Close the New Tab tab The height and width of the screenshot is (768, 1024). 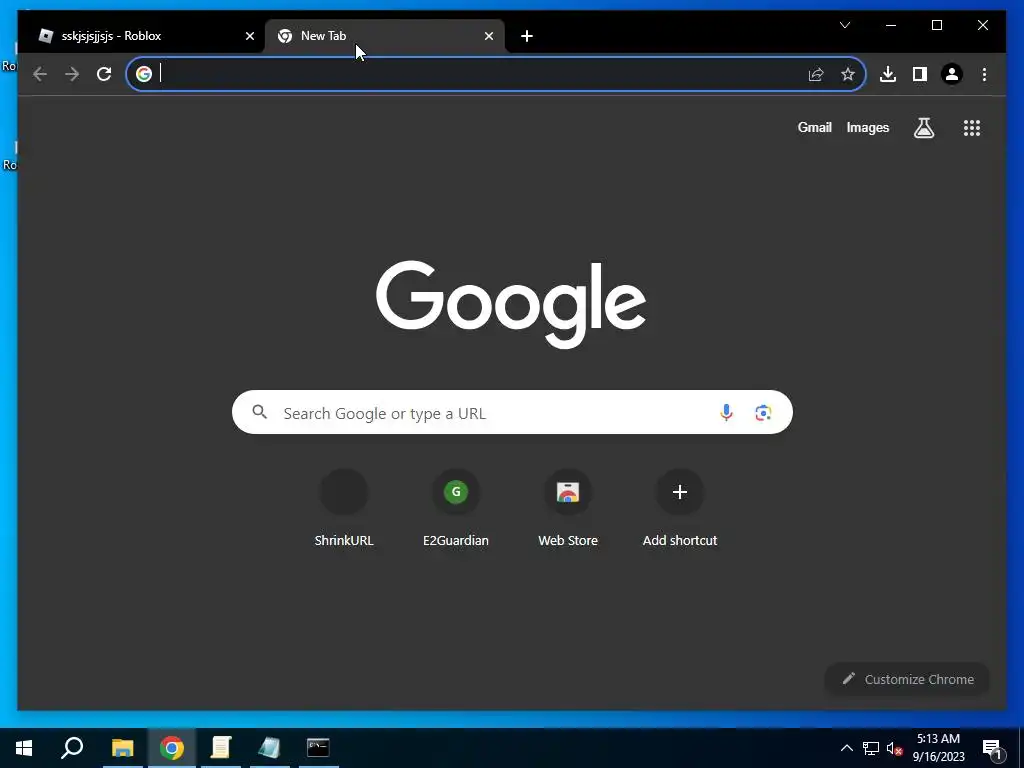point(488,36)
